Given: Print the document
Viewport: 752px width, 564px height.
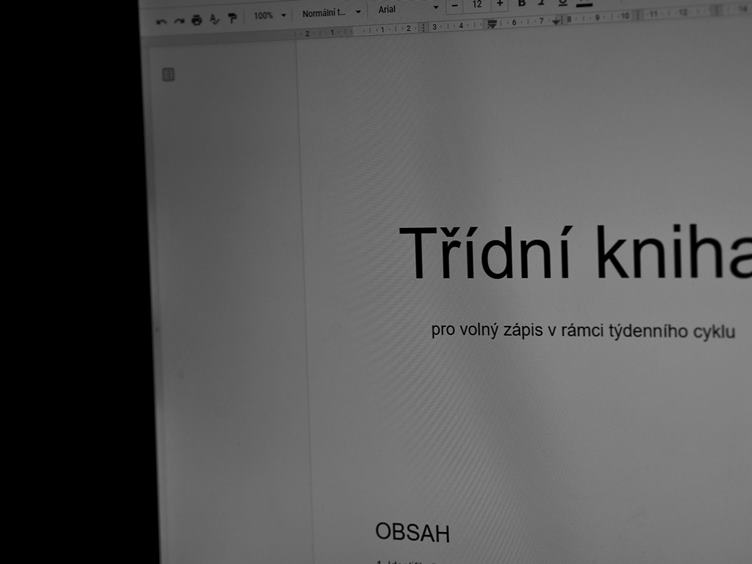Looking at the screenshot, I should click(x=197, y=20).
